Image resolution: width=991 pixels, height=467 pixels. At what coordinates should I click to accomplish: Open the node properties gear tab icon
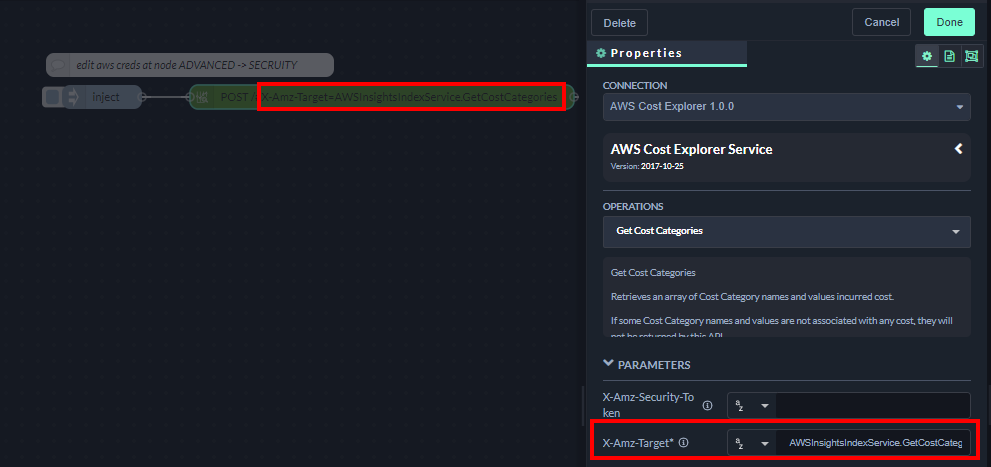tap(927, 56)
